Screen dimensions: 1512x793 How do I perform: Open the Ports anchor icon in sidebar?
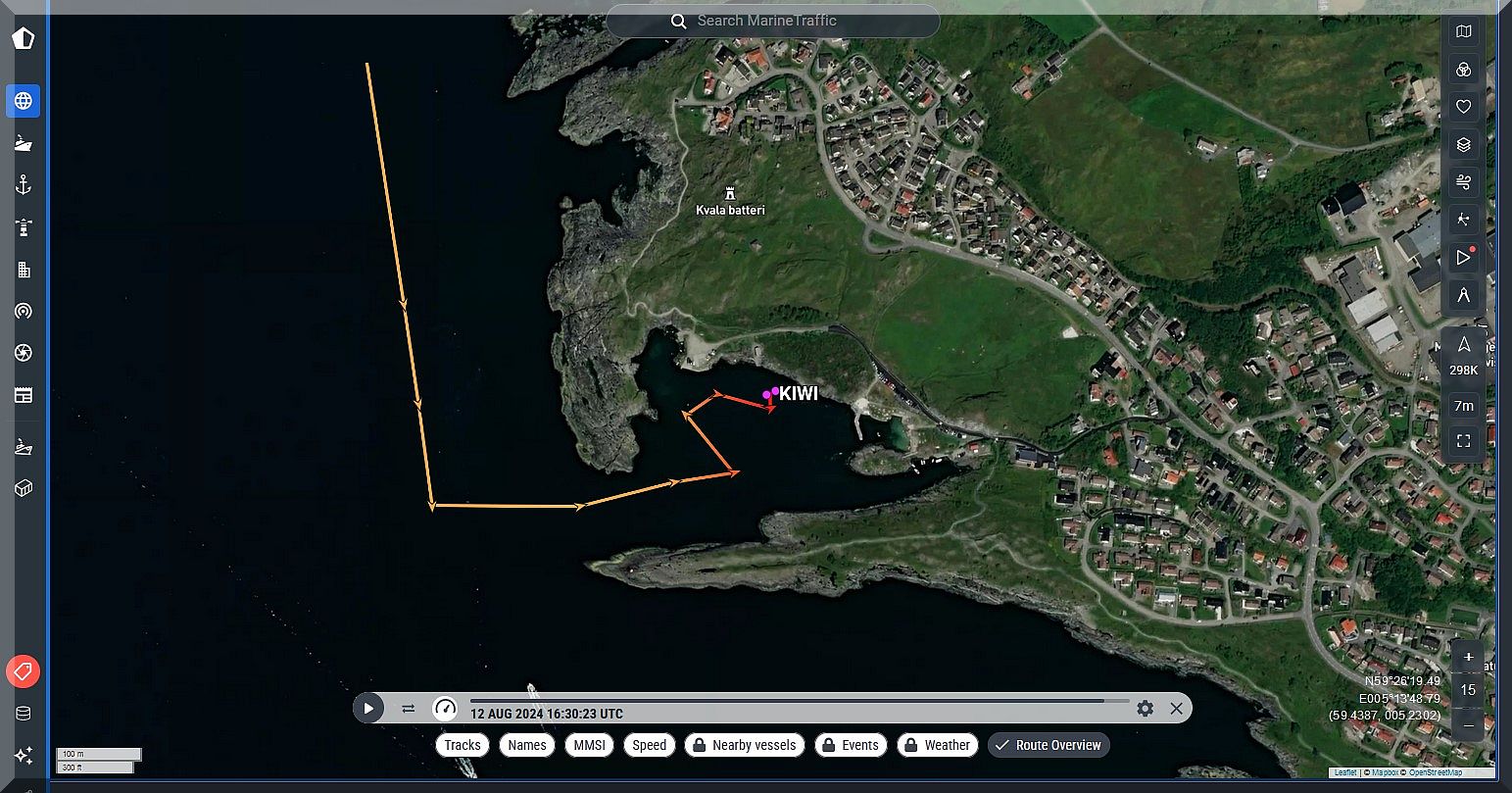24,185
